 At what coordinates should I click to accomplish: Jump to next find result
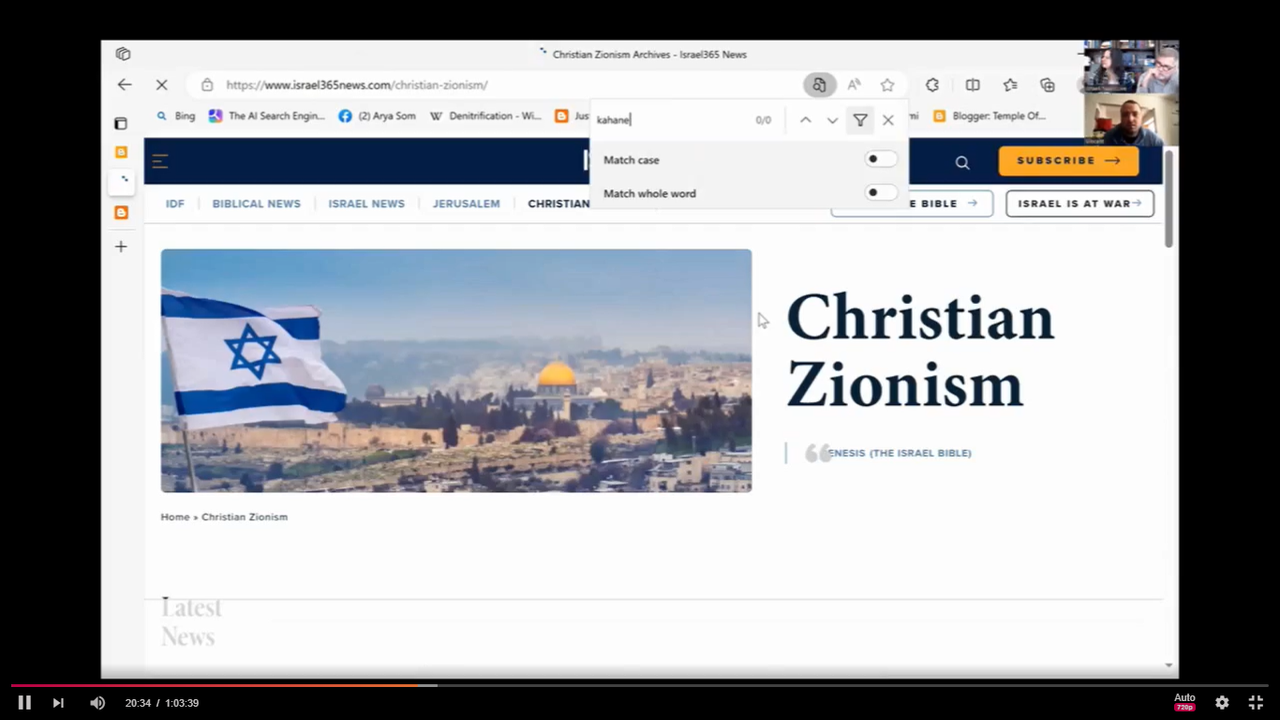(832, 120)
